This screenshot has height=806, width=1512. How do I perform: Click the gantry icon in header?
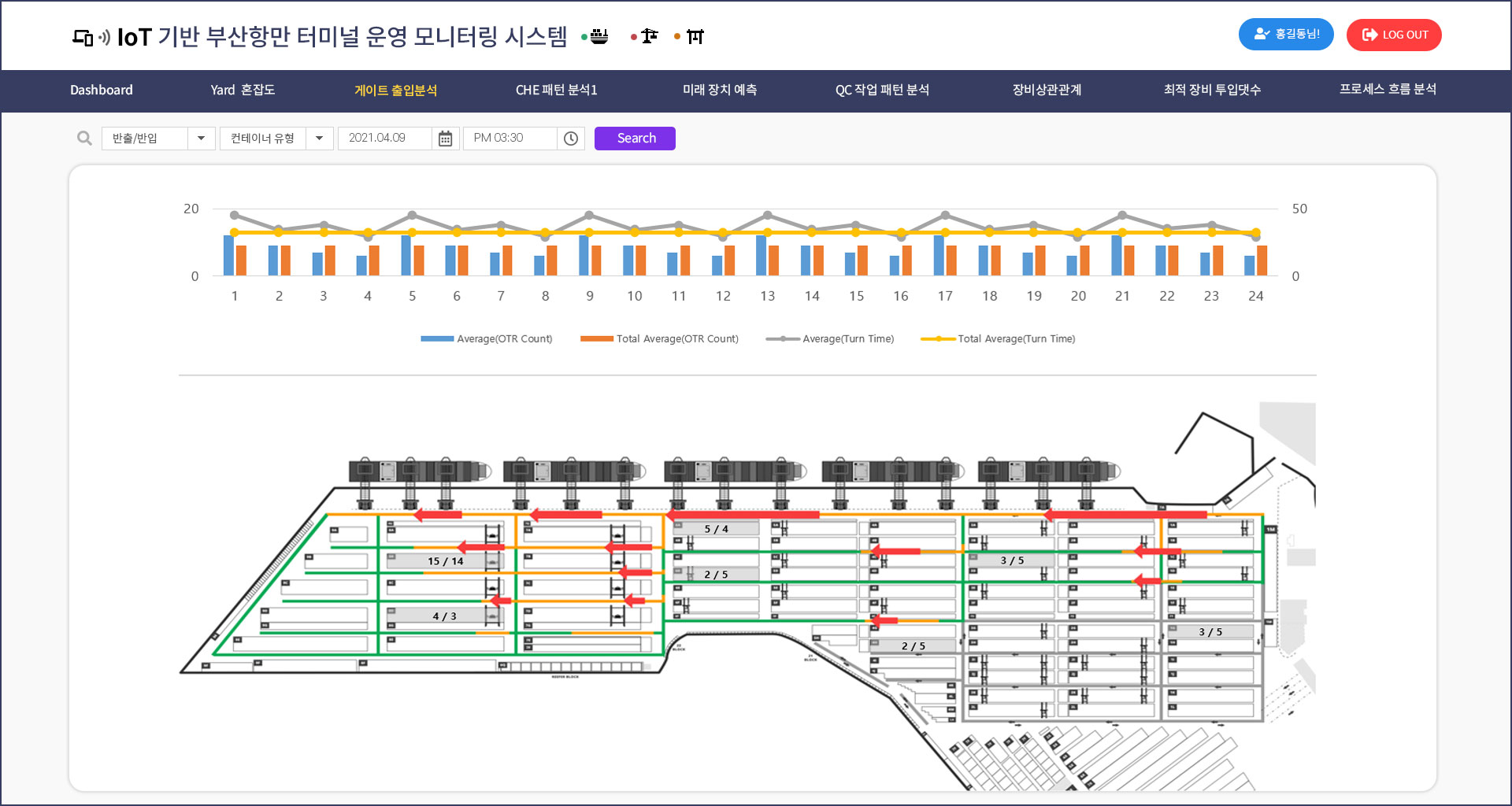coord(695,37)
